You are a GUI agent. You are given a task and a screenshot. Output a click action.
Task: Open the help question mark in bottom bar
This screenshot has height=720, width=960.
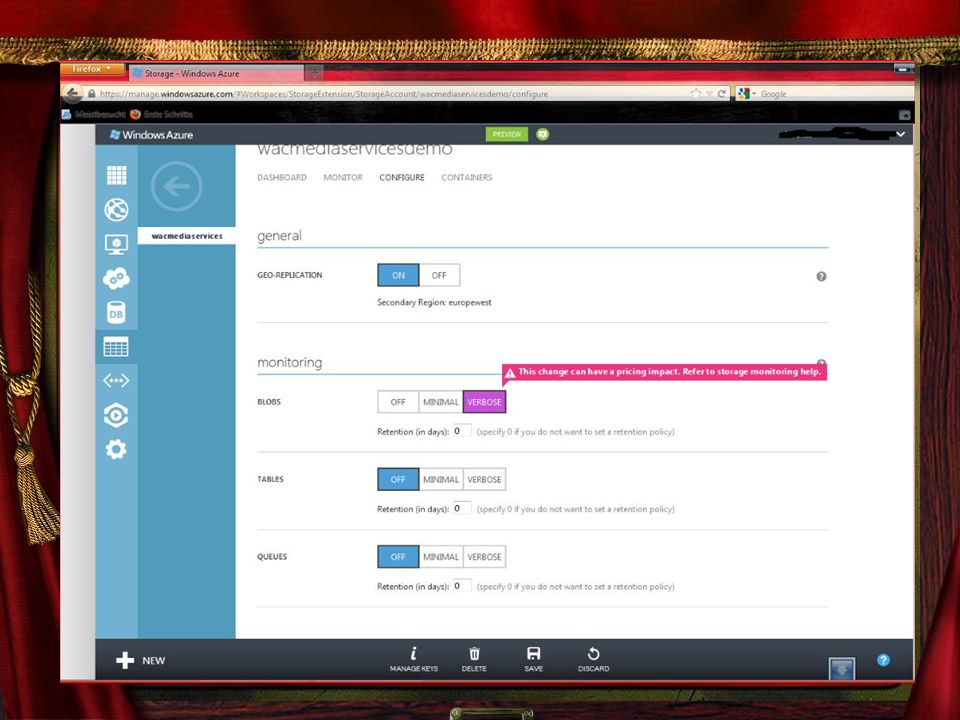click(x=883, y=660)
